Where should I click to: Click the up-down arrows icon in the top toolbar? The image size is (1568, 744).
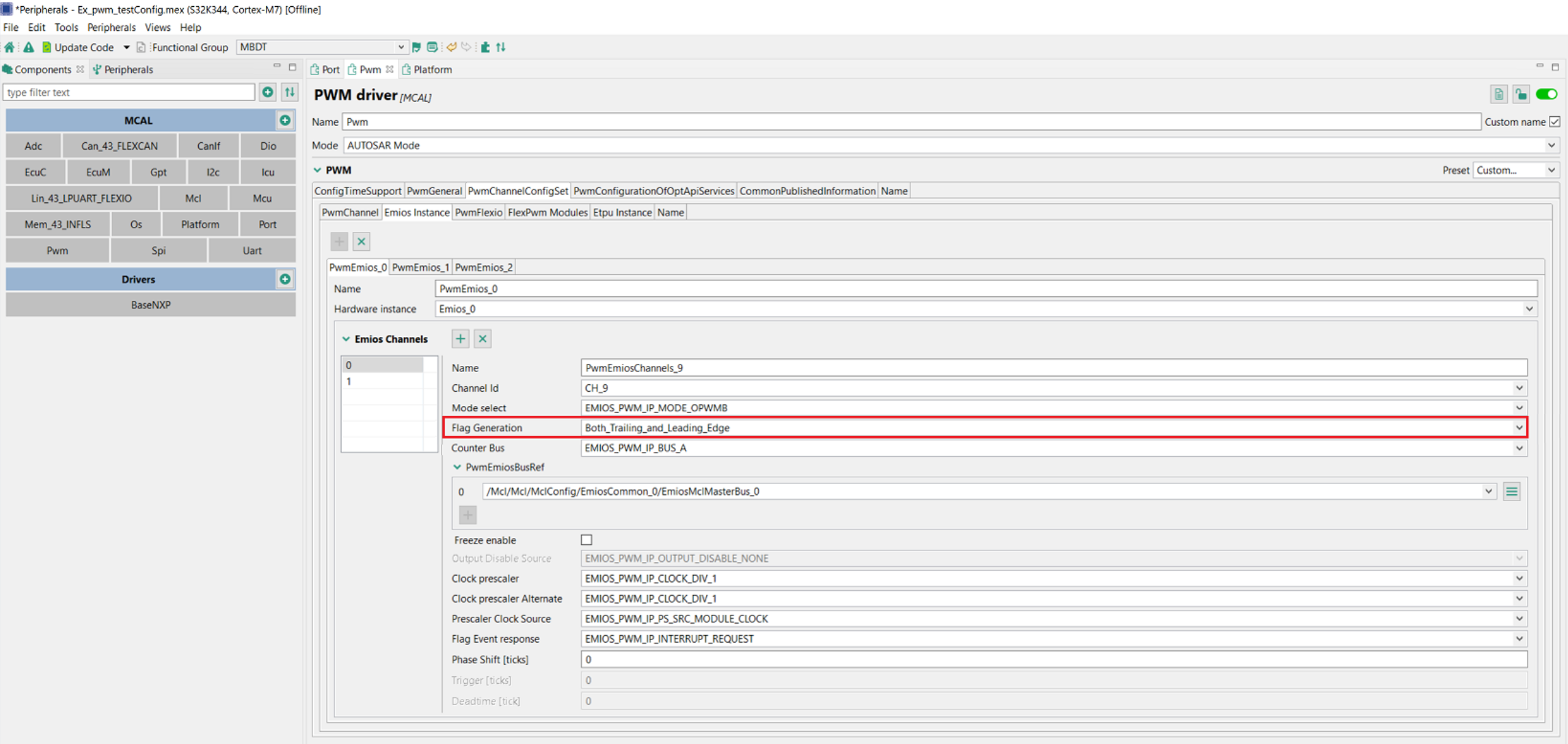[x=501, y=47]
